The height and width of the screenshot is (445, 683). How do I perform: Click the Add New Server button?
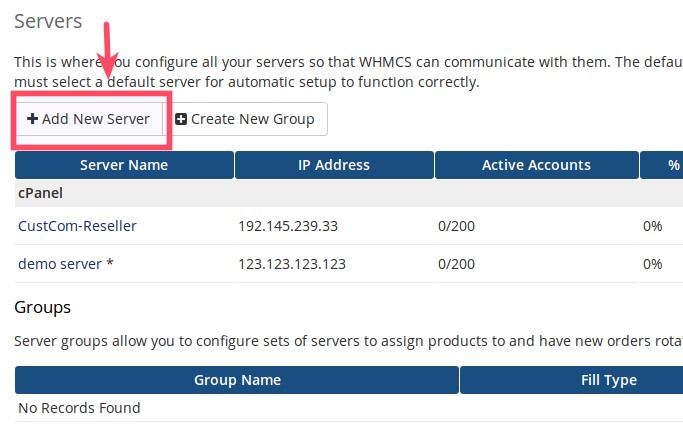[89, 119]
